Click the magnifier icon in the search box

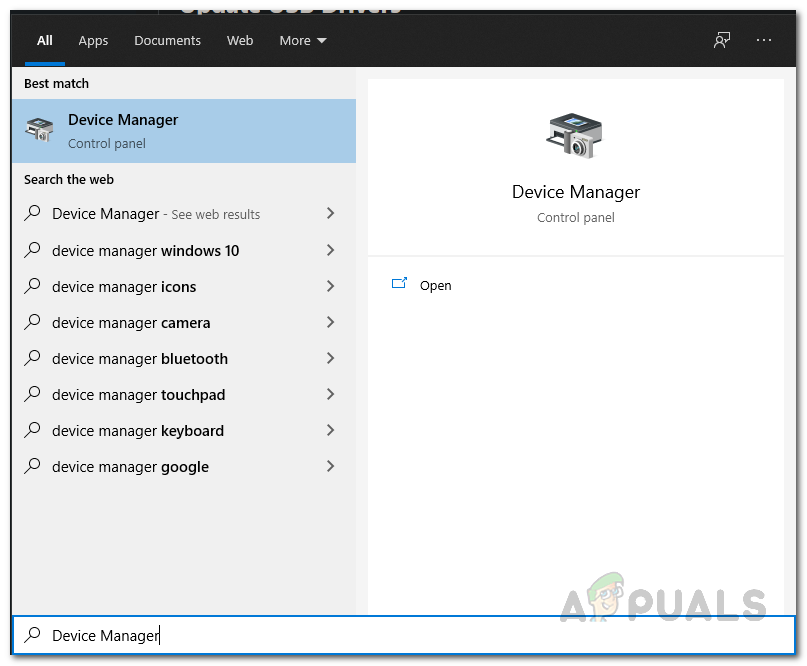click(x=32, y=635)
